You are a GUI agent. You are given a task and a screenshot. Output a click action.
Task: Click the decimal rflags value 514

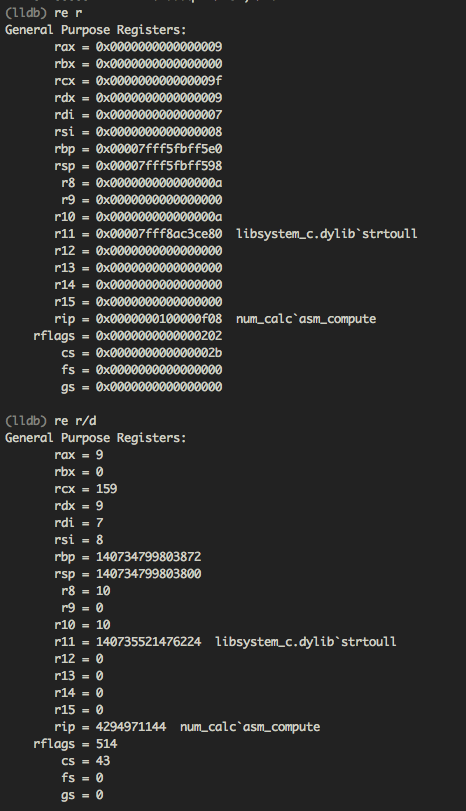pyautogui.click(x=107, y=744)
